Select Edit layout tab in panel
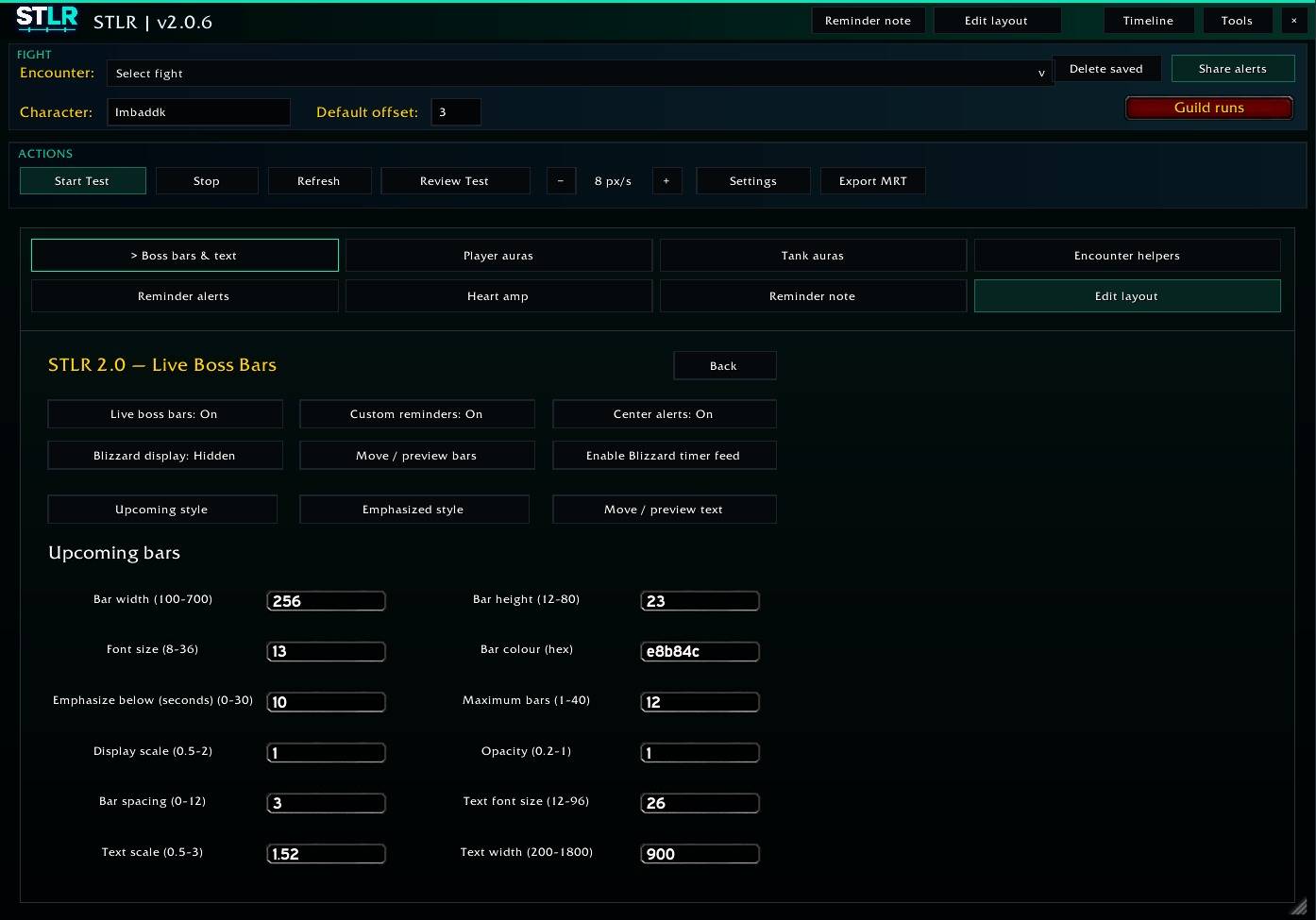The height and width of the screenshot is (920, 1316). coord(1127,296)
